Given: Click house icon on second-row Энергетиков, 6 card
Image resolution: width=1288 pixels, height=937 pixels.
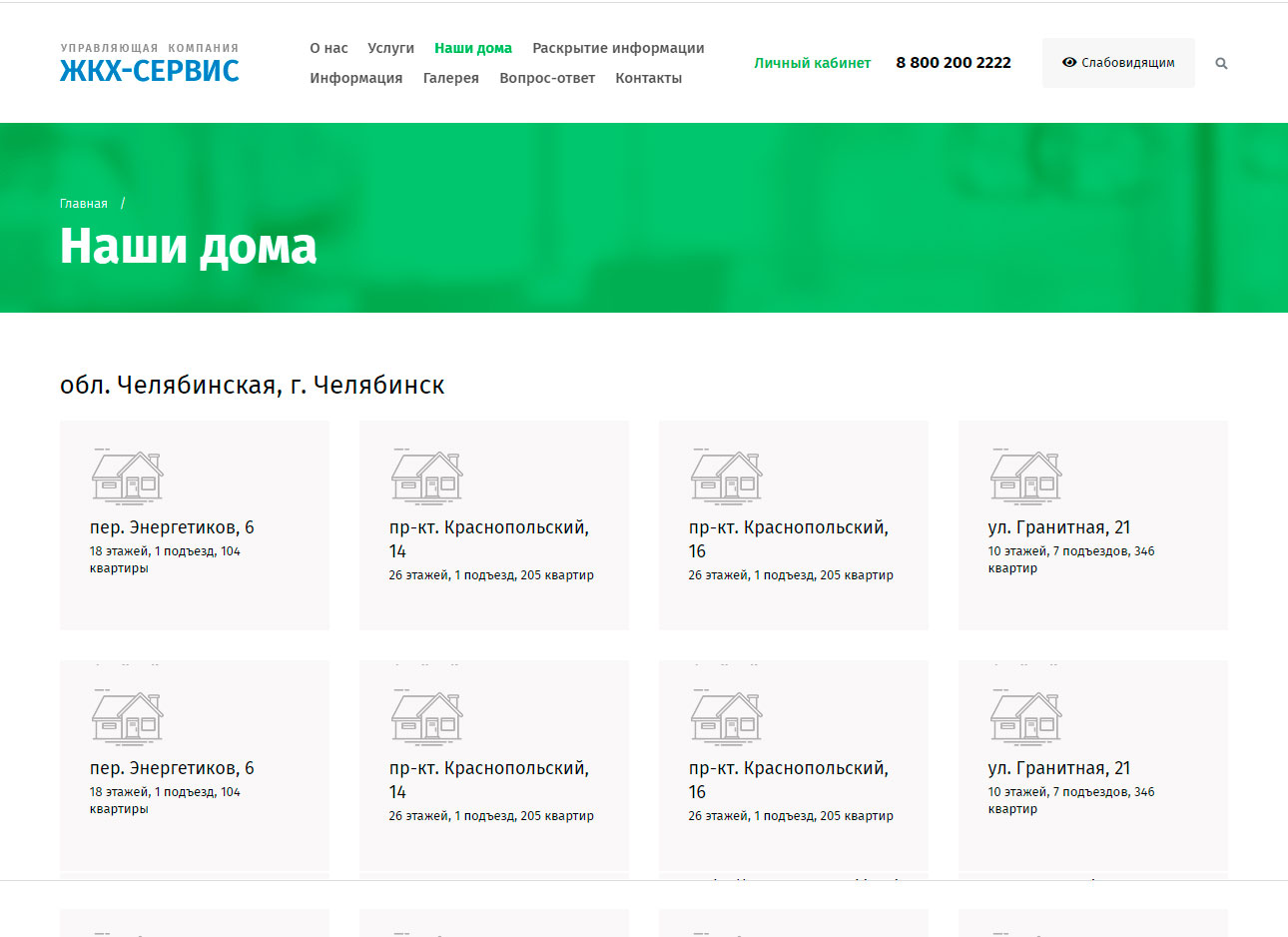Looking at the screenshot, I should click(x=127, y=716).
